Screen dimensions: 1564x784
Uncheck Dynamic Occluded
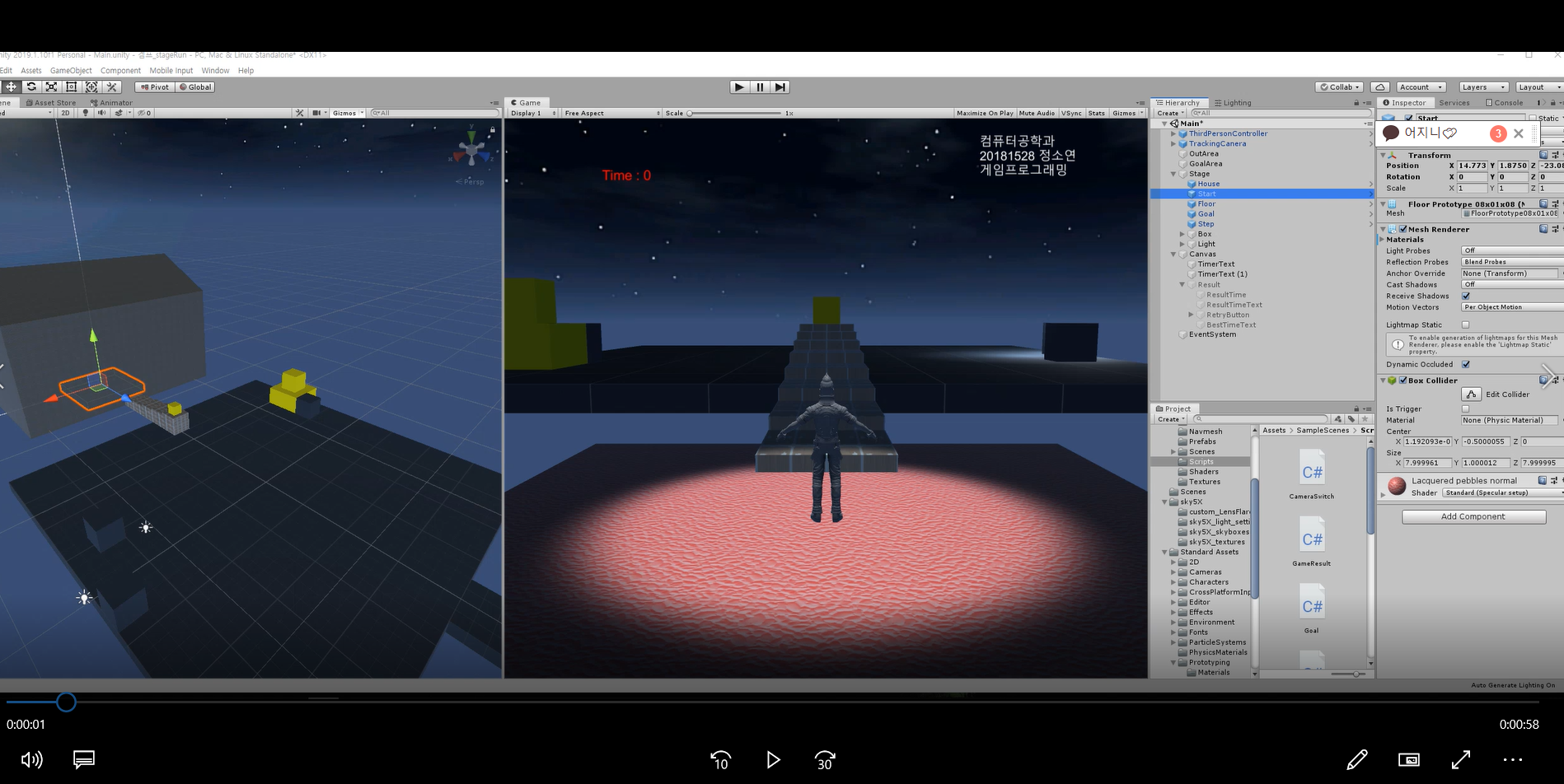(x=1465, y=364)
